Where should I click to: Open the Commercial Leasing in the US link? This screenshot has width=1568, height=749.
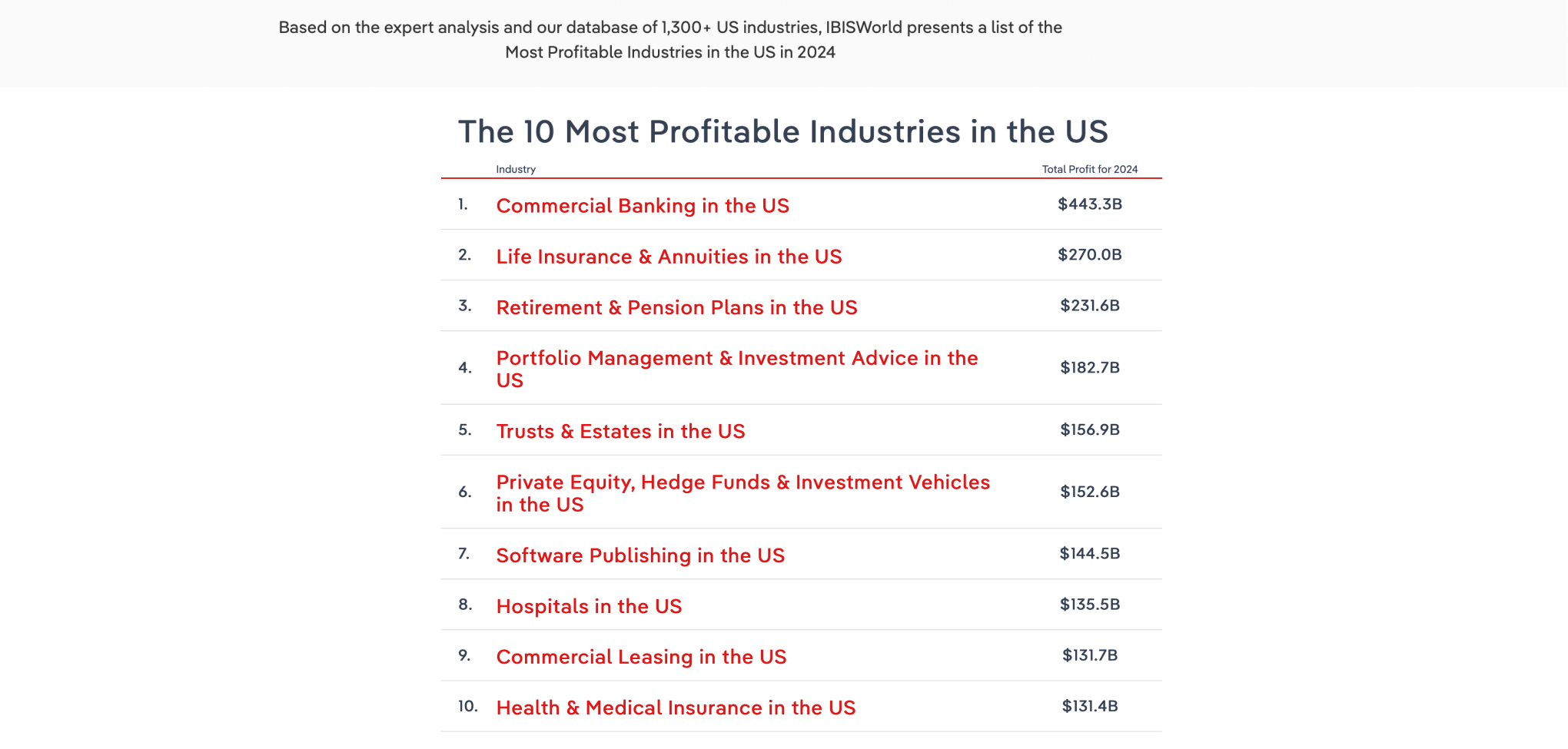641,657
